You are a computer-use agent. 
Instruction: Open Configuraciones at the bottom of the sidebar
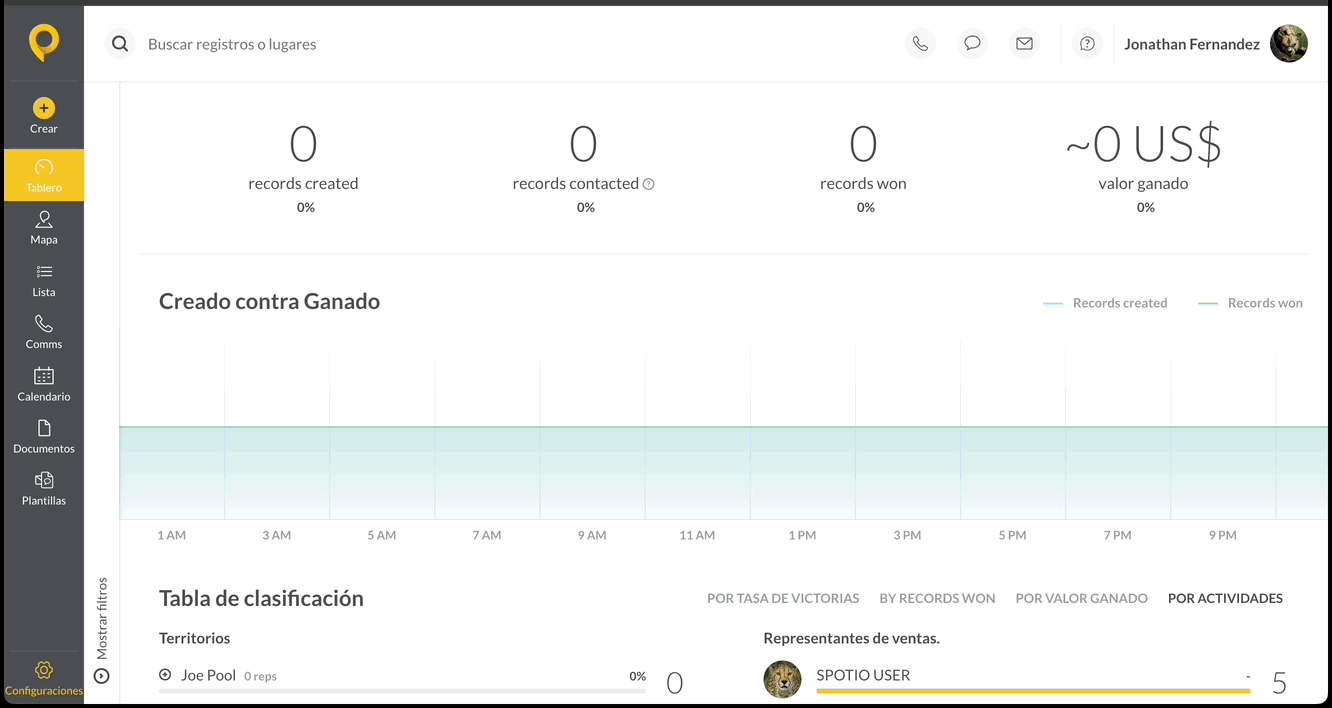coord(43,677)
